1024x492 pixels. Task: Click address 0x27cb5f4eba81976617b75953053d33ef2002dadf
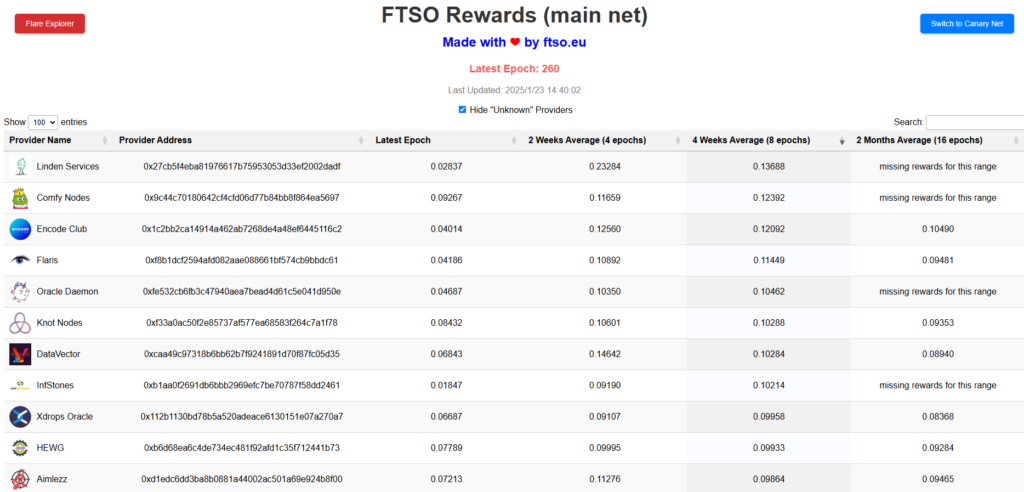242,167
